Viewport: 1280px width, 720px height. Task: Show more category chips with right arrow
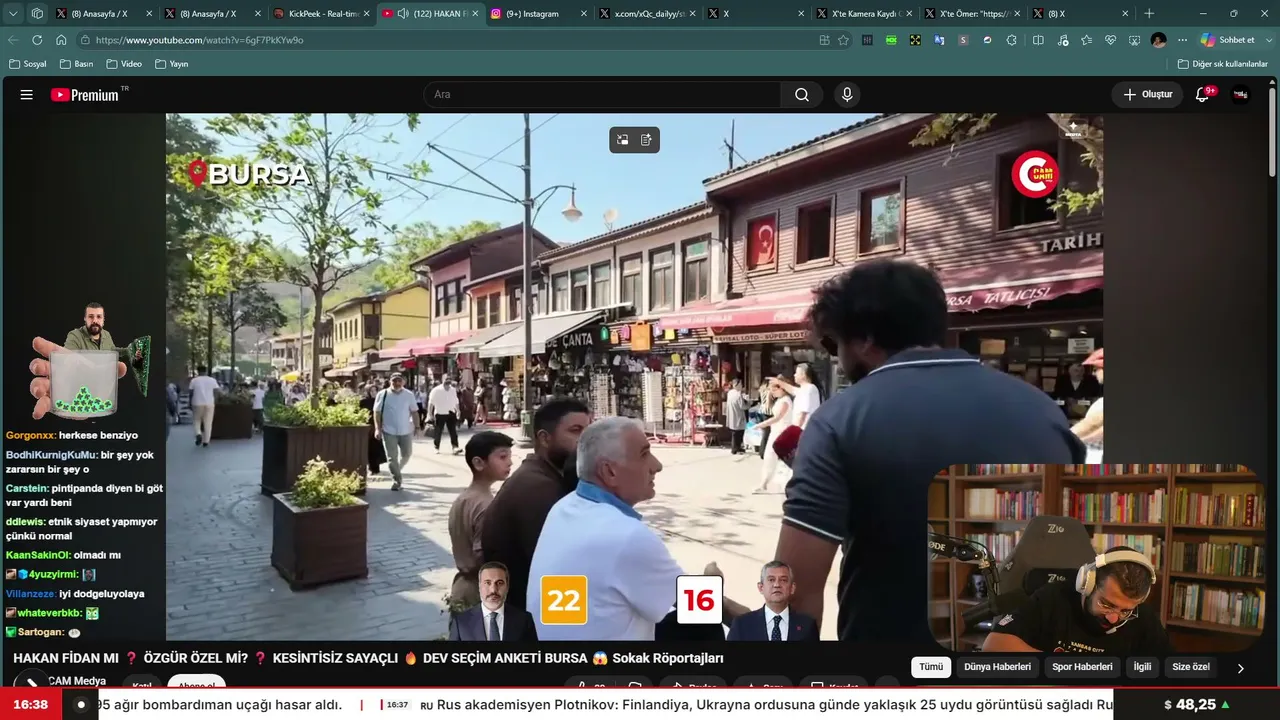coord(1241,668)
